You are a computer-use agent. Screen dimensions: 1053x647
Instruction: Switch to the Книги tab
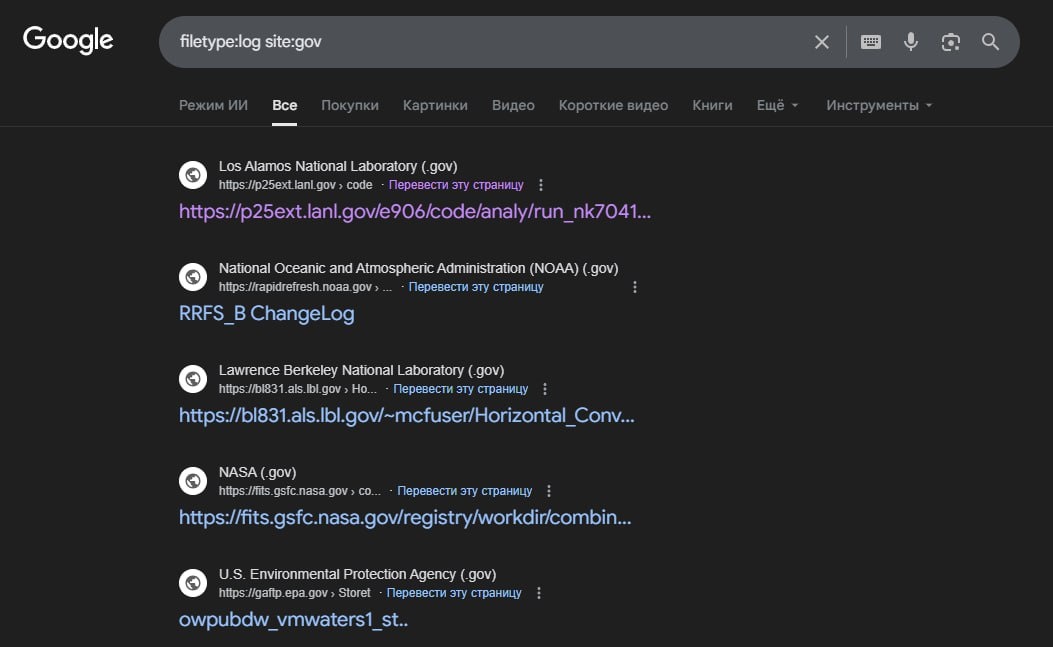pos(713,105)
